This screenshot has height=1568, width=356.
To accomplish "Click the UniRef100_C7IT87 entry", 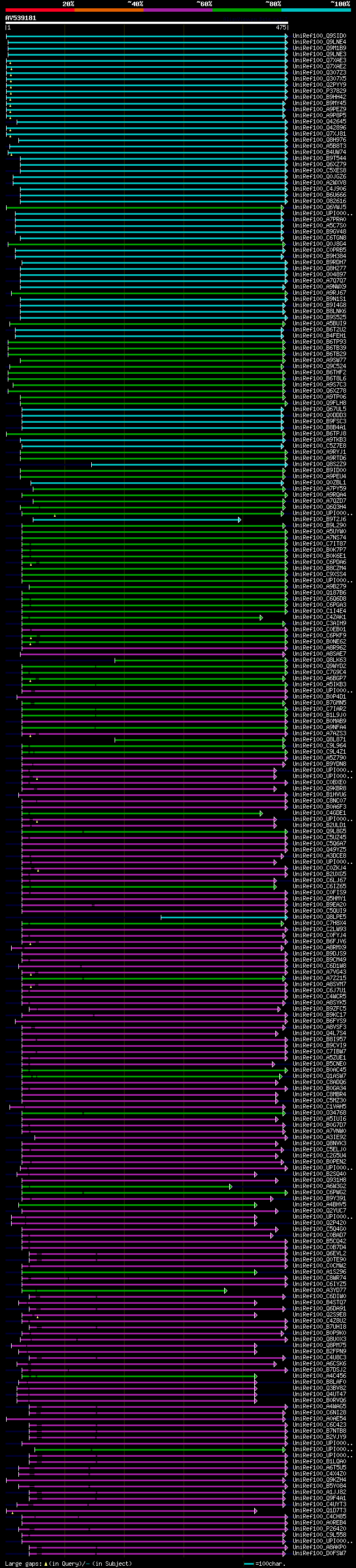I will [x=319, y=543].
